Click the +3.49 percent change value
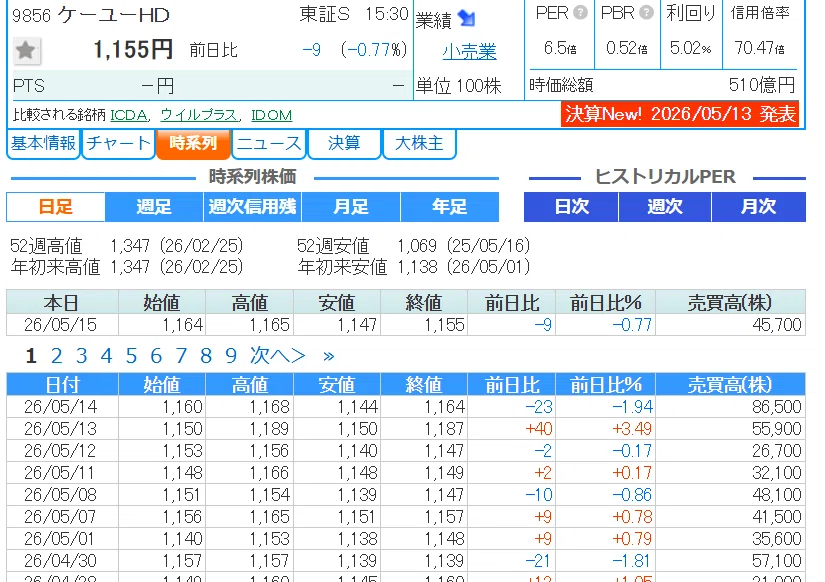 tap(632, 429)
